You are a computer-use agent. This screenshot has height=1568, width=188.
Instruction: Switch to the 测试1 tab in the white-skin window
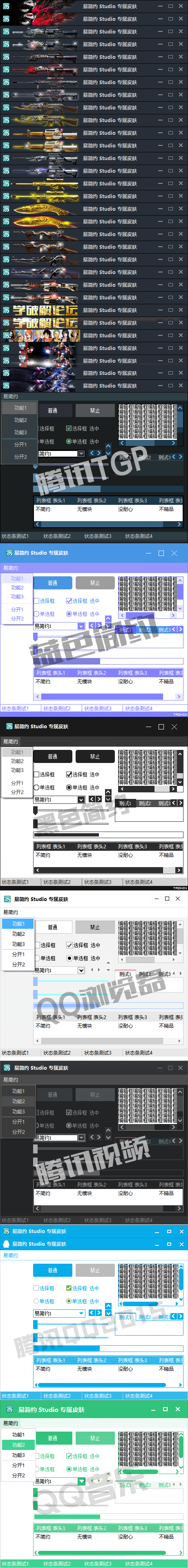click(x=125, y=974)
